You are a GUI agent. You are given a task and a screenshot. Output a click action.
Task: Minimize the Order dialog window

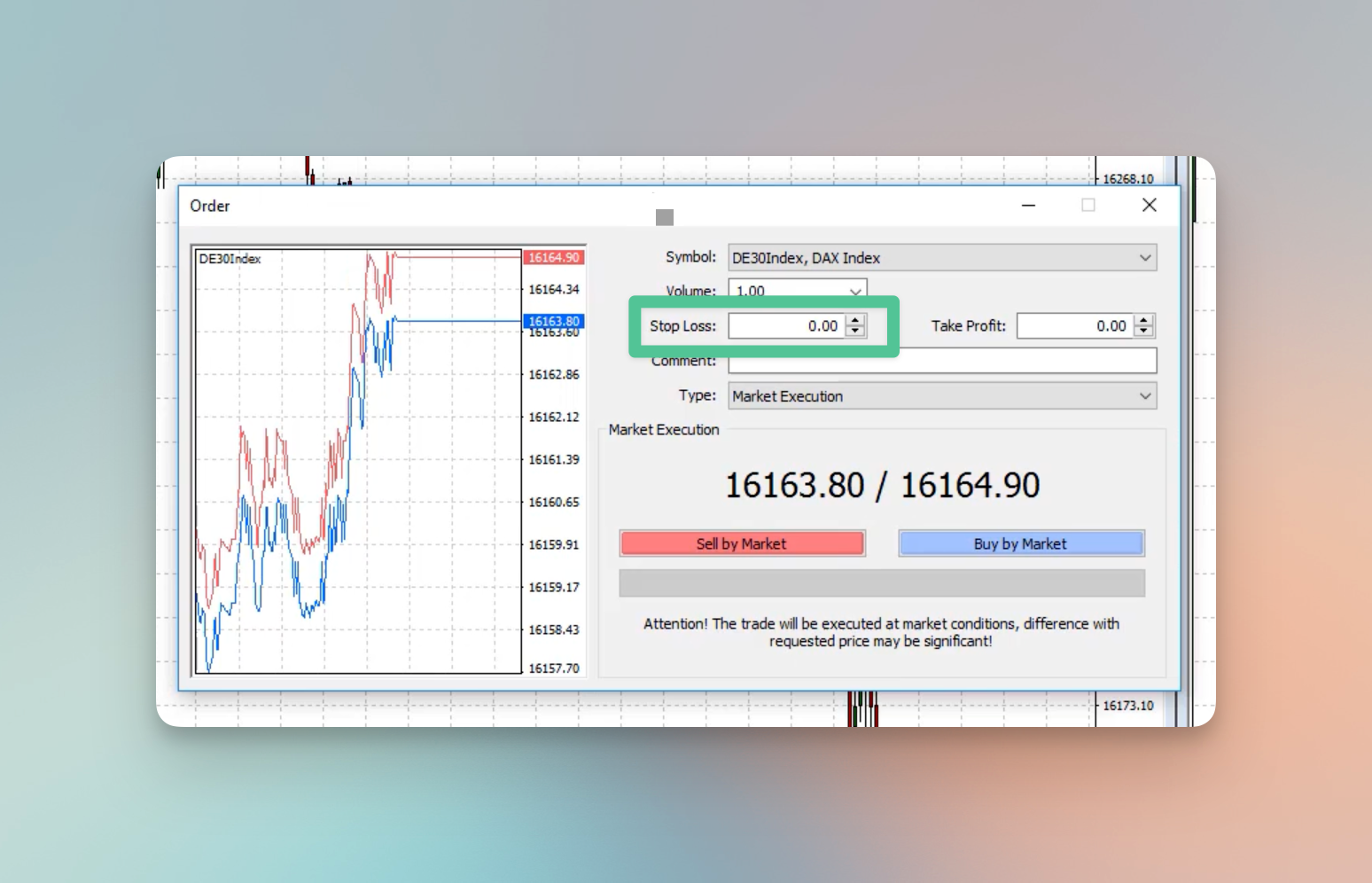[1028, 206]
